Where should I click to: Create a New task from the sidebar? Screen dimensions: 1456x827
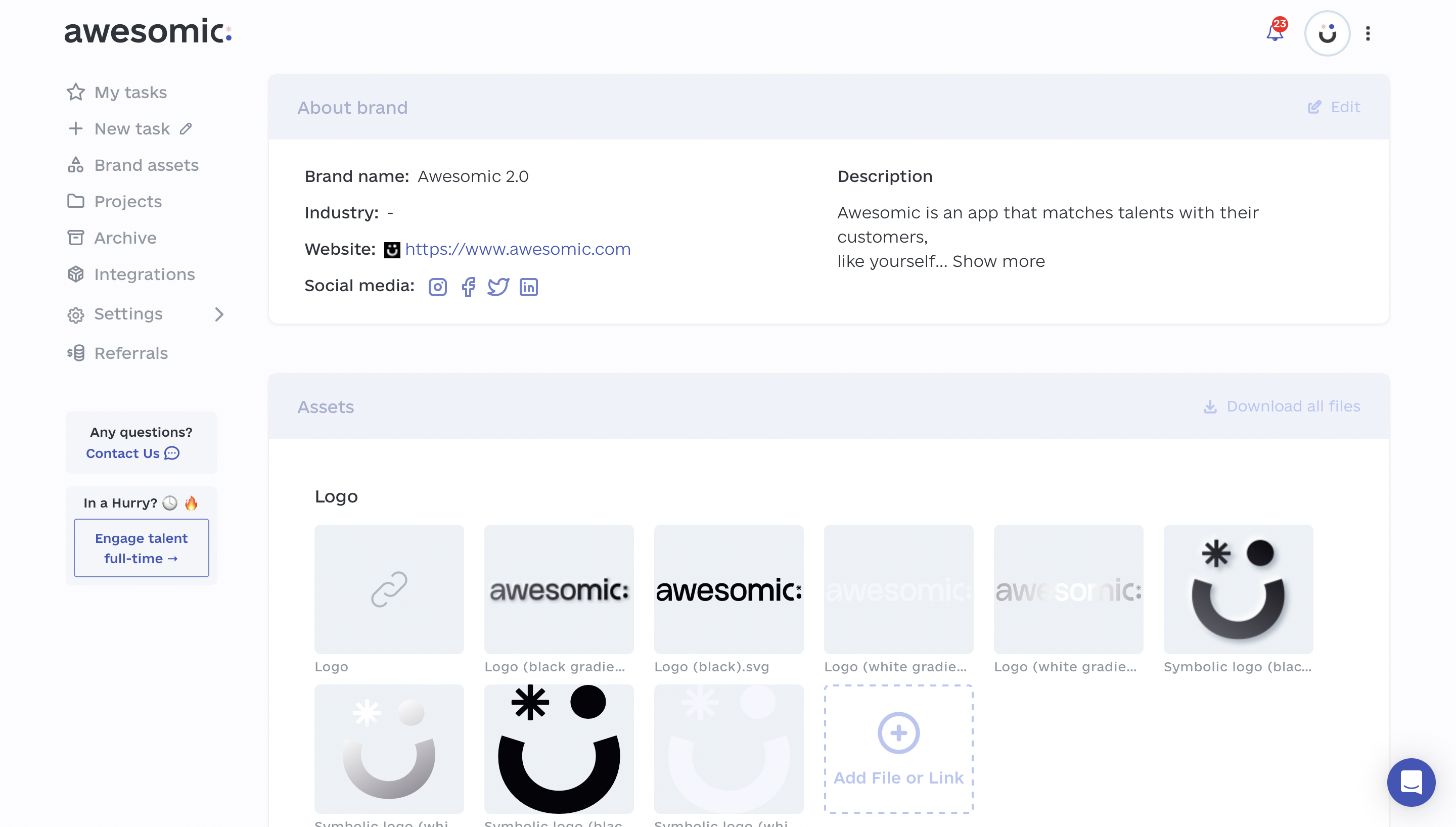click(131, 128)
